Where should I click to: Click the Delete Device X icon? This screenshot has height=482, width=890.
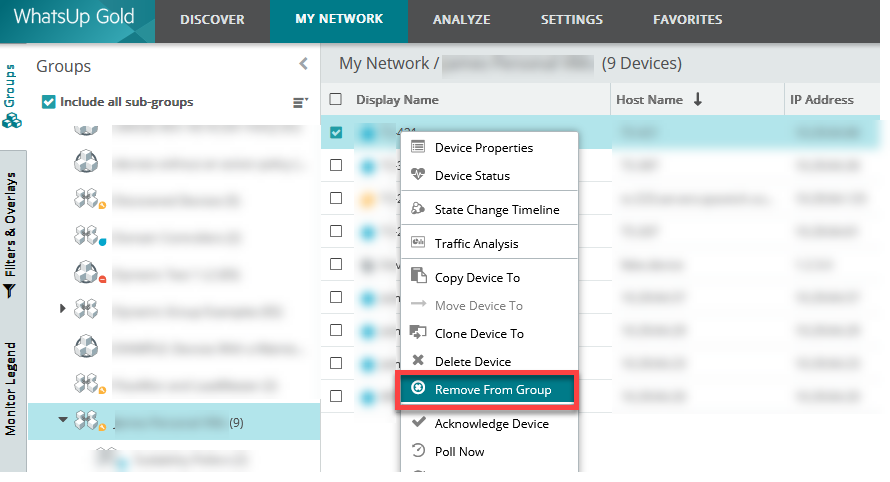click(x=418, y=360)
